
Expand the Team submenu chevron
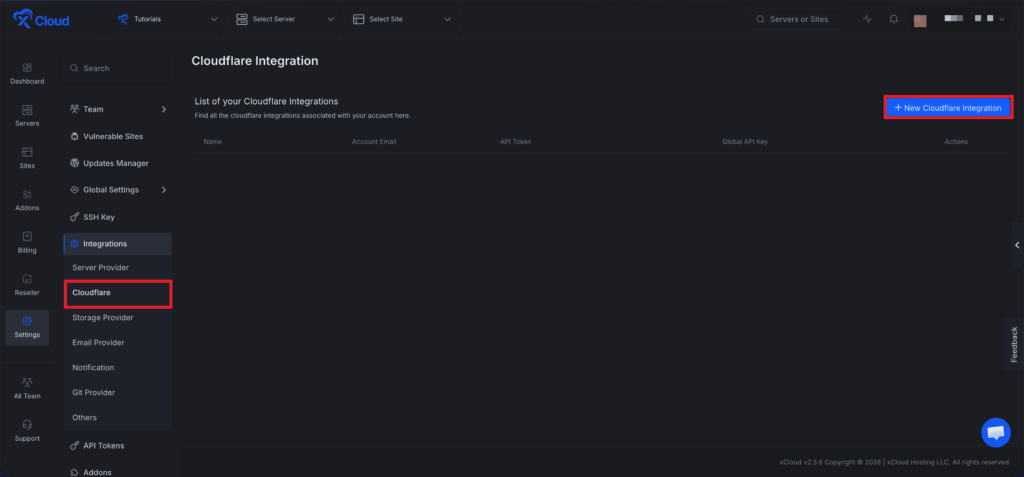point(164,109)
